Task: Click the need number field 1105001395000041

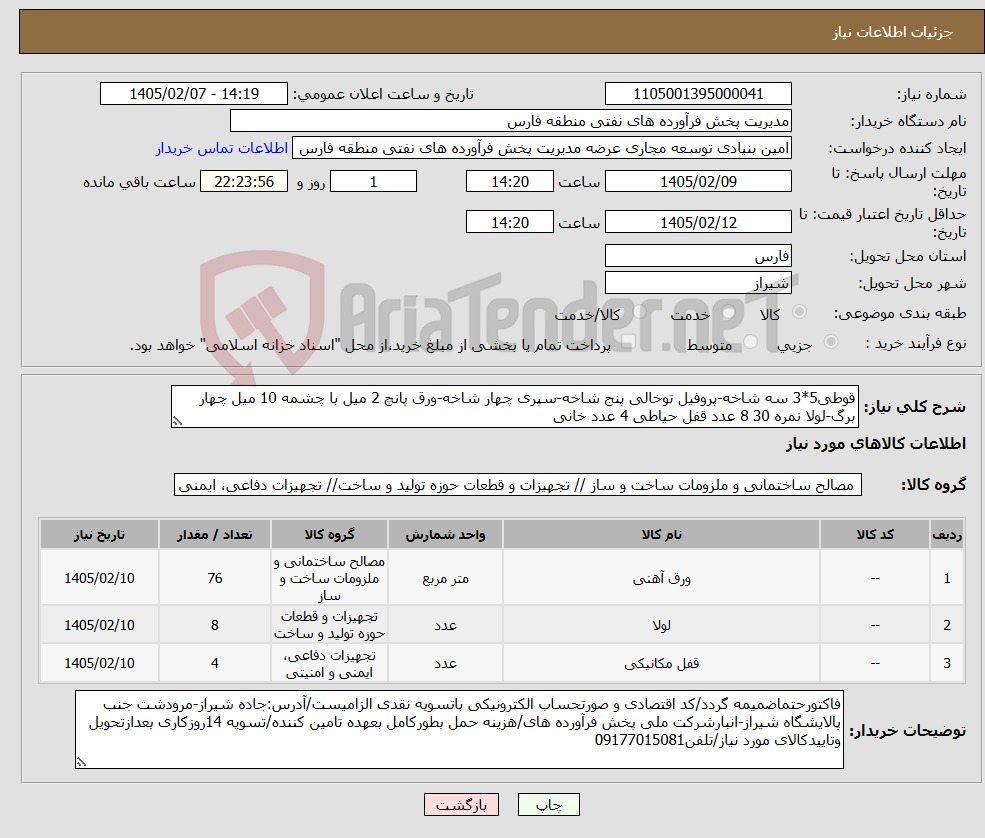Action: (x=698, y=94)
